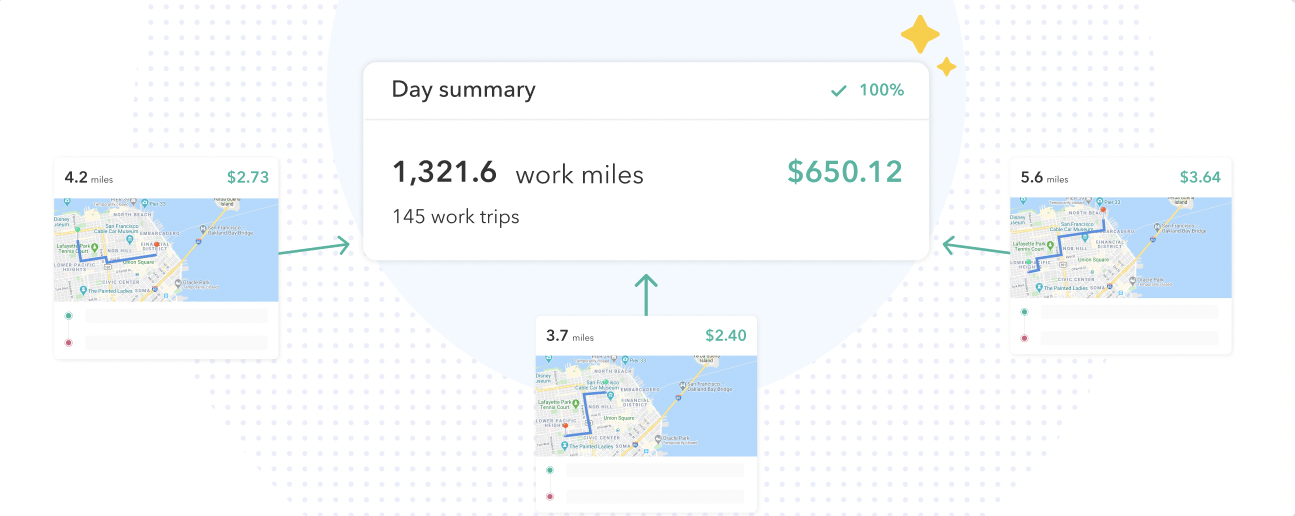Click the upward arrow above the 3.7 miles card
Image resolution: width=1295 pixels, height=516 pixels.
(x=647, y=295)
